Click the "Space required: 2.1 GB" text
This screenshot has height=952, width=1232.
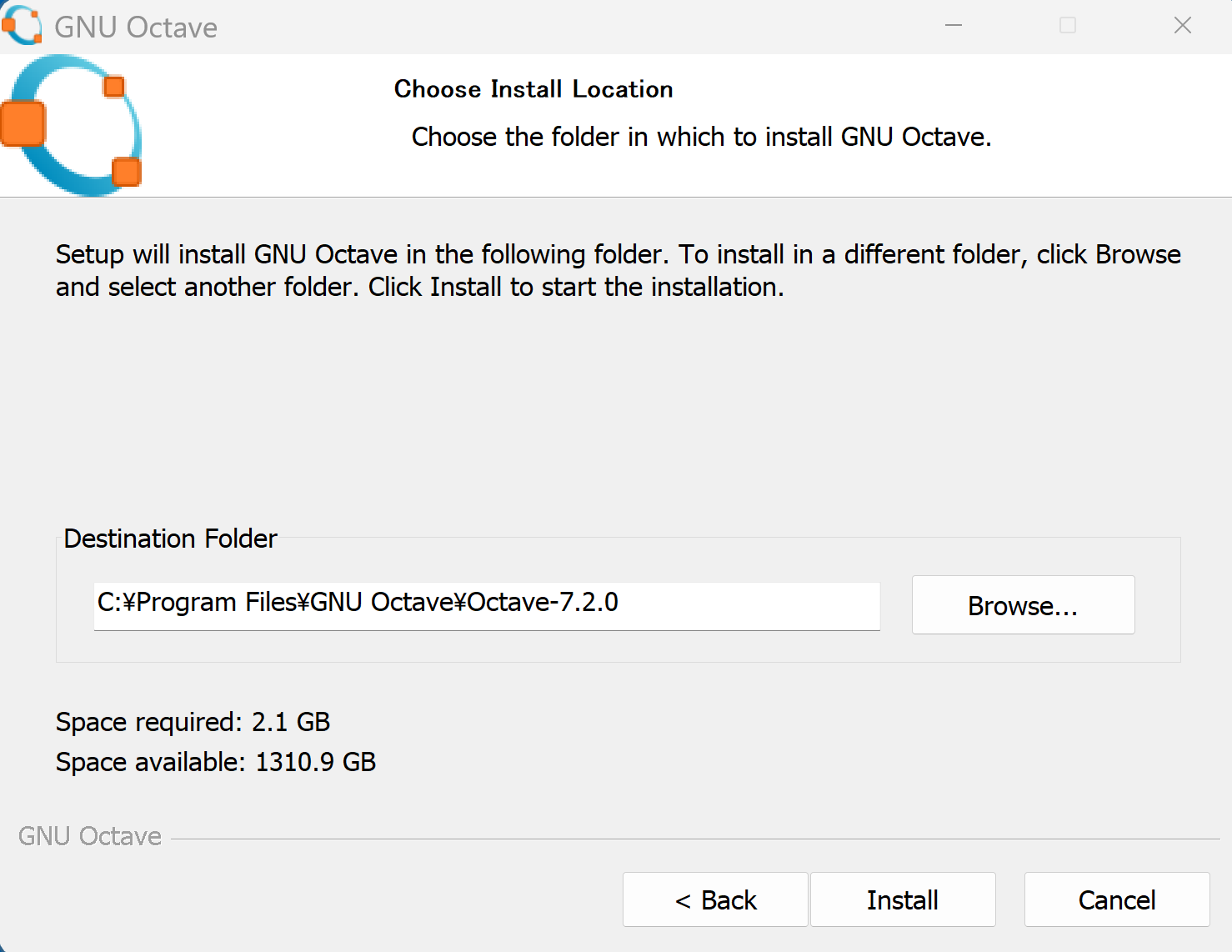[x=193, y=722]
